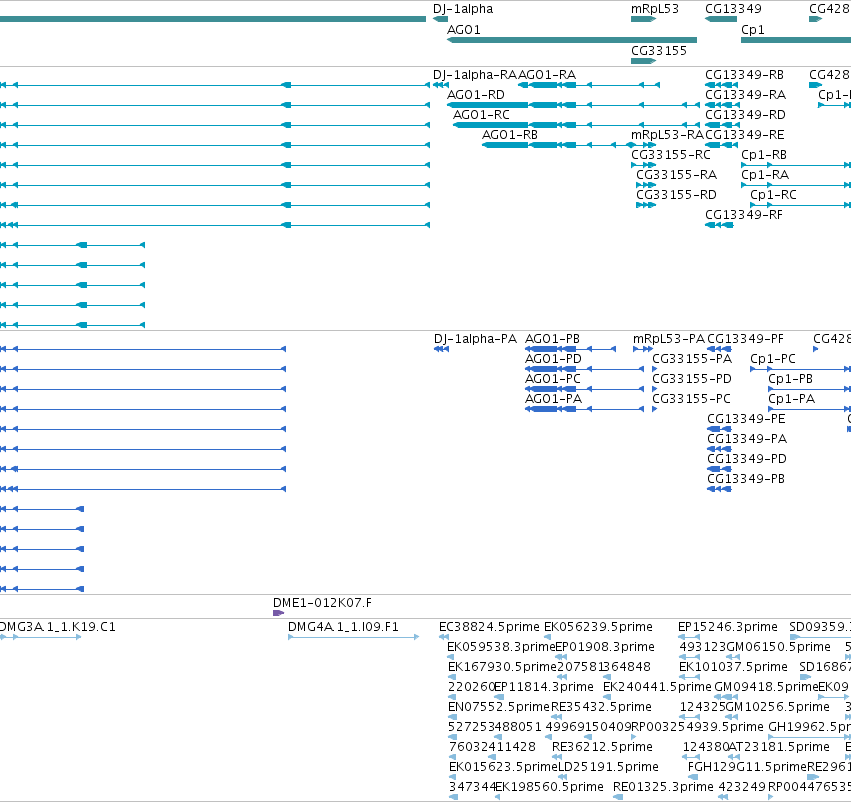The width and height of the screenshot is (851, 802).
Task: Click the EK240441.5prime EST label
Action: coord(657,687)
